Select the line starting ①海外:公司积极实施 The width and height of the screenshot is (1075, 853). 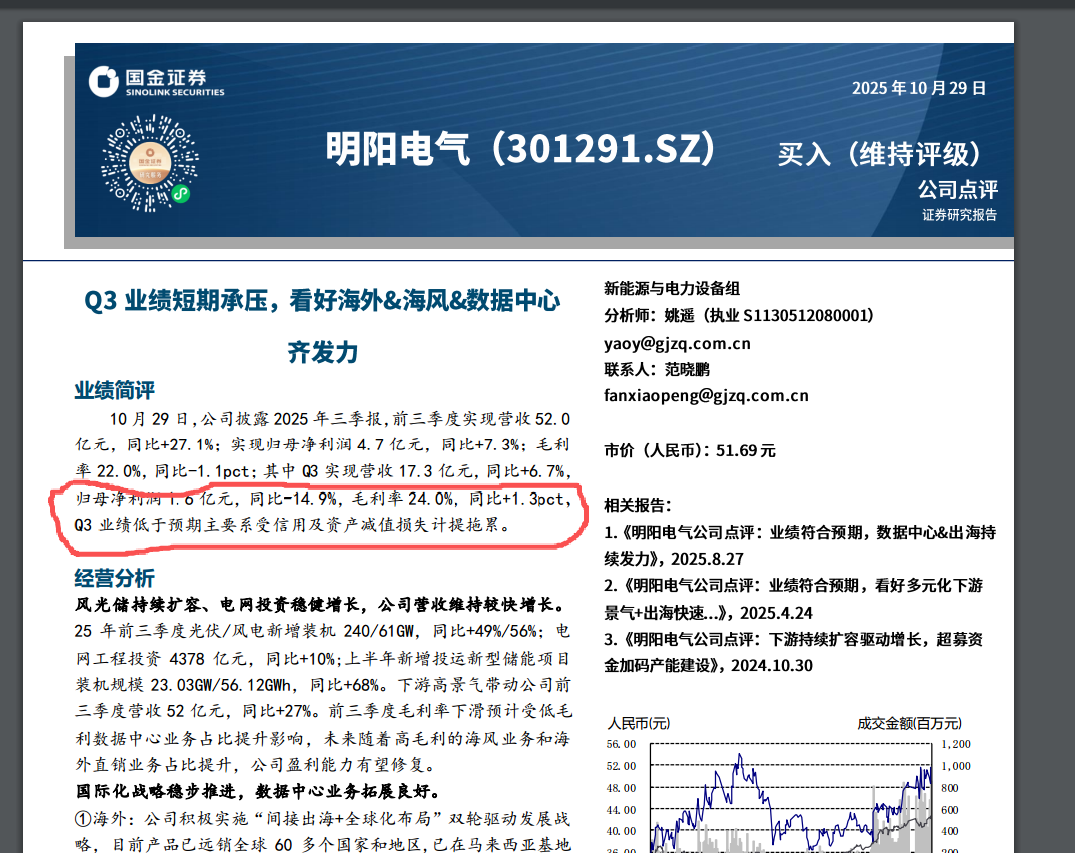pos(322,819)
